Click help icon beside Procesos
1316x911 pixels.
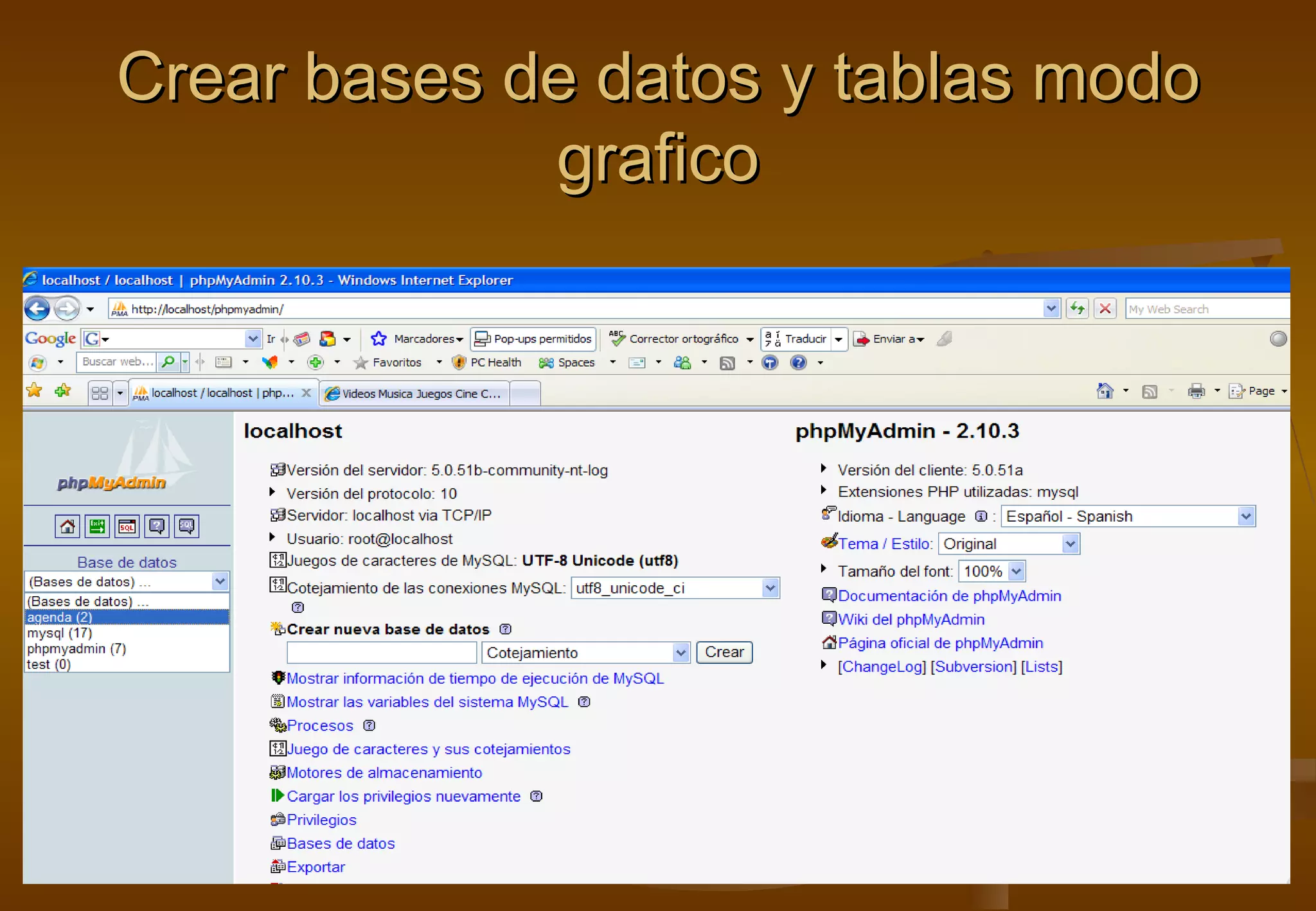point(369,725)
